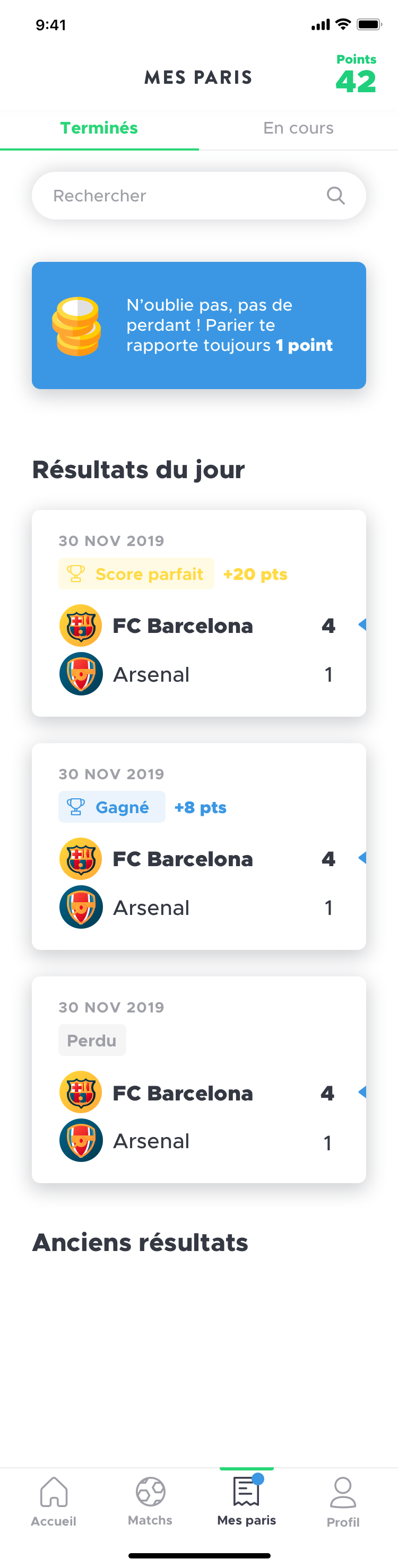
Task: Open the Profil person icon
Action: pyautogui.click(x=342, y=1492)
